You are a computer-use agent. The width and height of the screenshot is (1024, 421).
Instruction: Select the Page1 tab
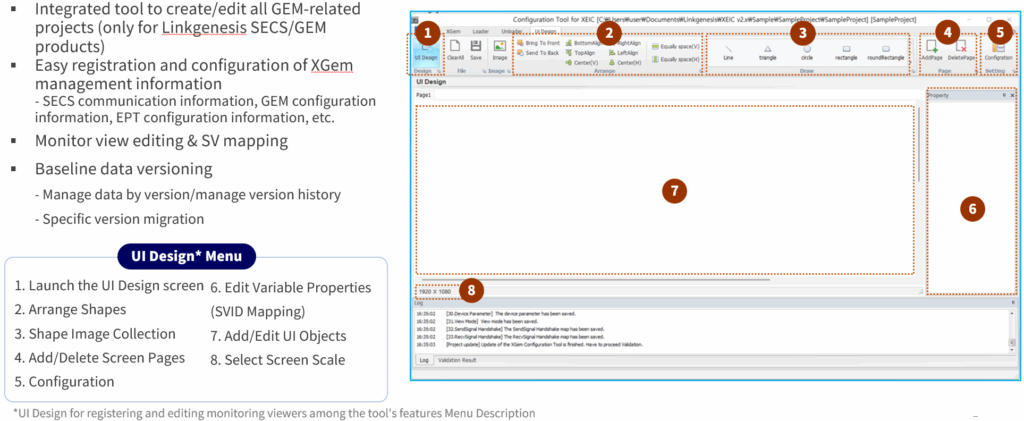coord(424,95)
